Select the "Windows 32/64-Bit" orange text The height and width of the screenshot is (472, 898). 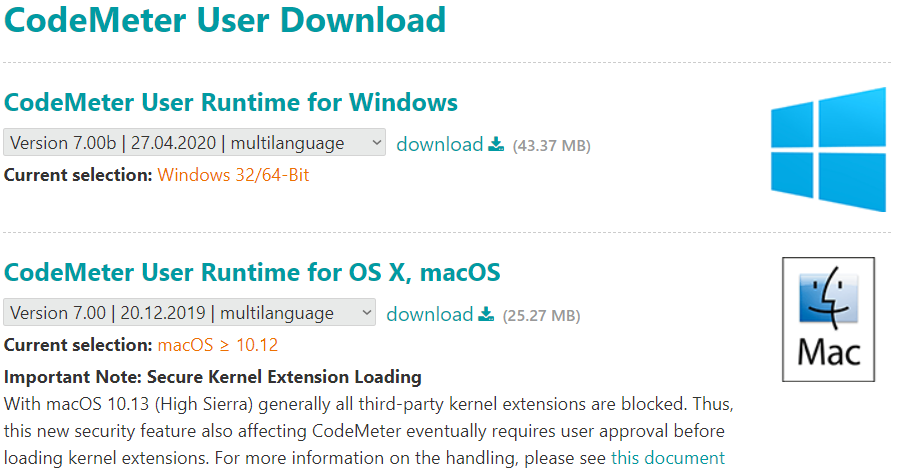click(x=234, y=175)
